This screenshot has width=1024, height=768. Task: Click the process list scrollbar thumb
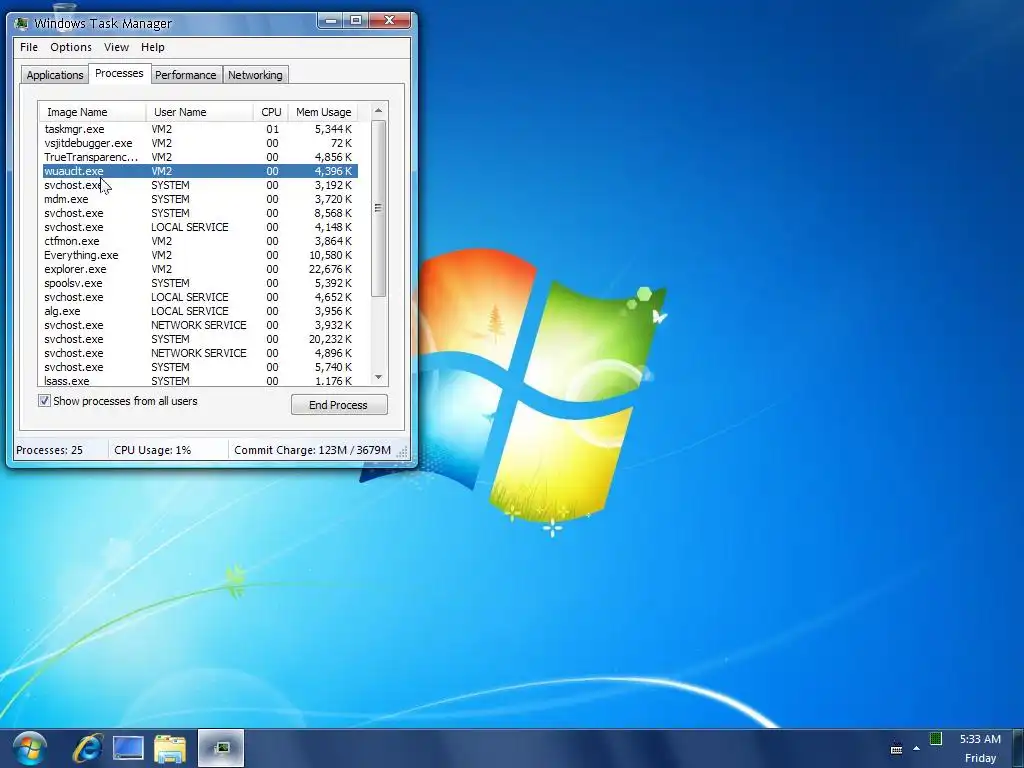click(378, 208)
